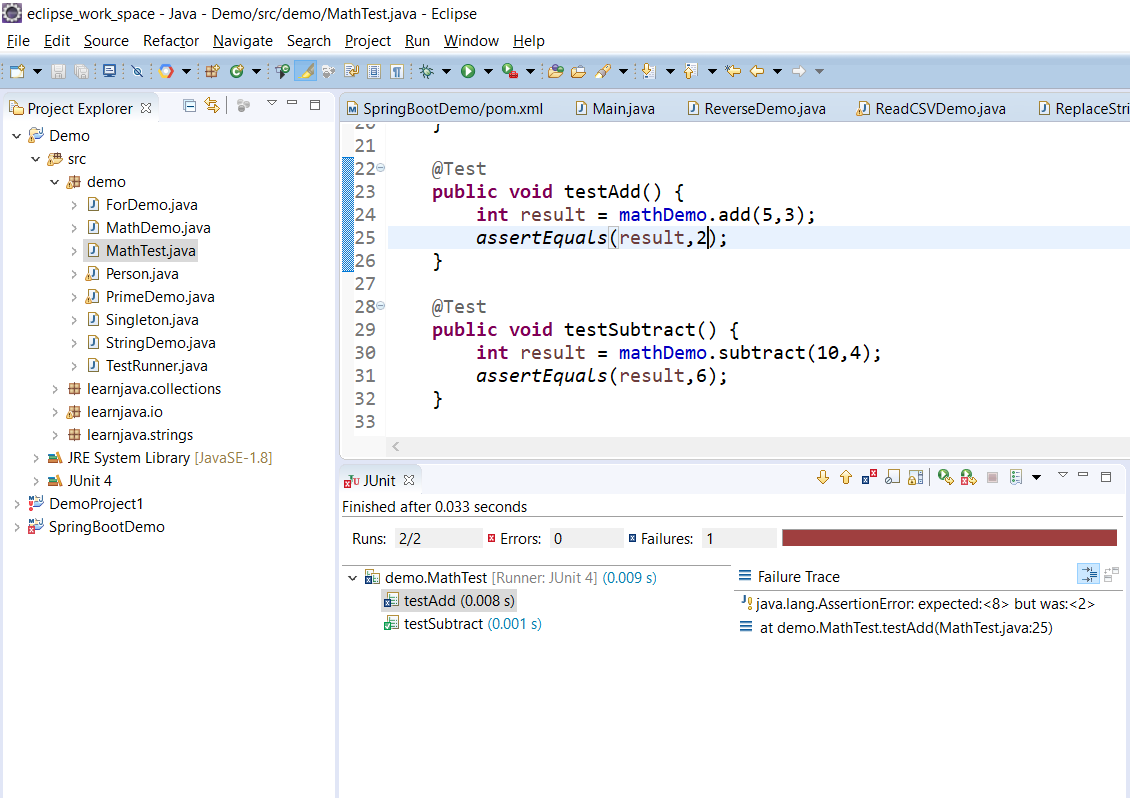The height and width of the screenshot is (798, 1130).
Task: Expand the SpringBootDemo project
Action: (17, 527)
